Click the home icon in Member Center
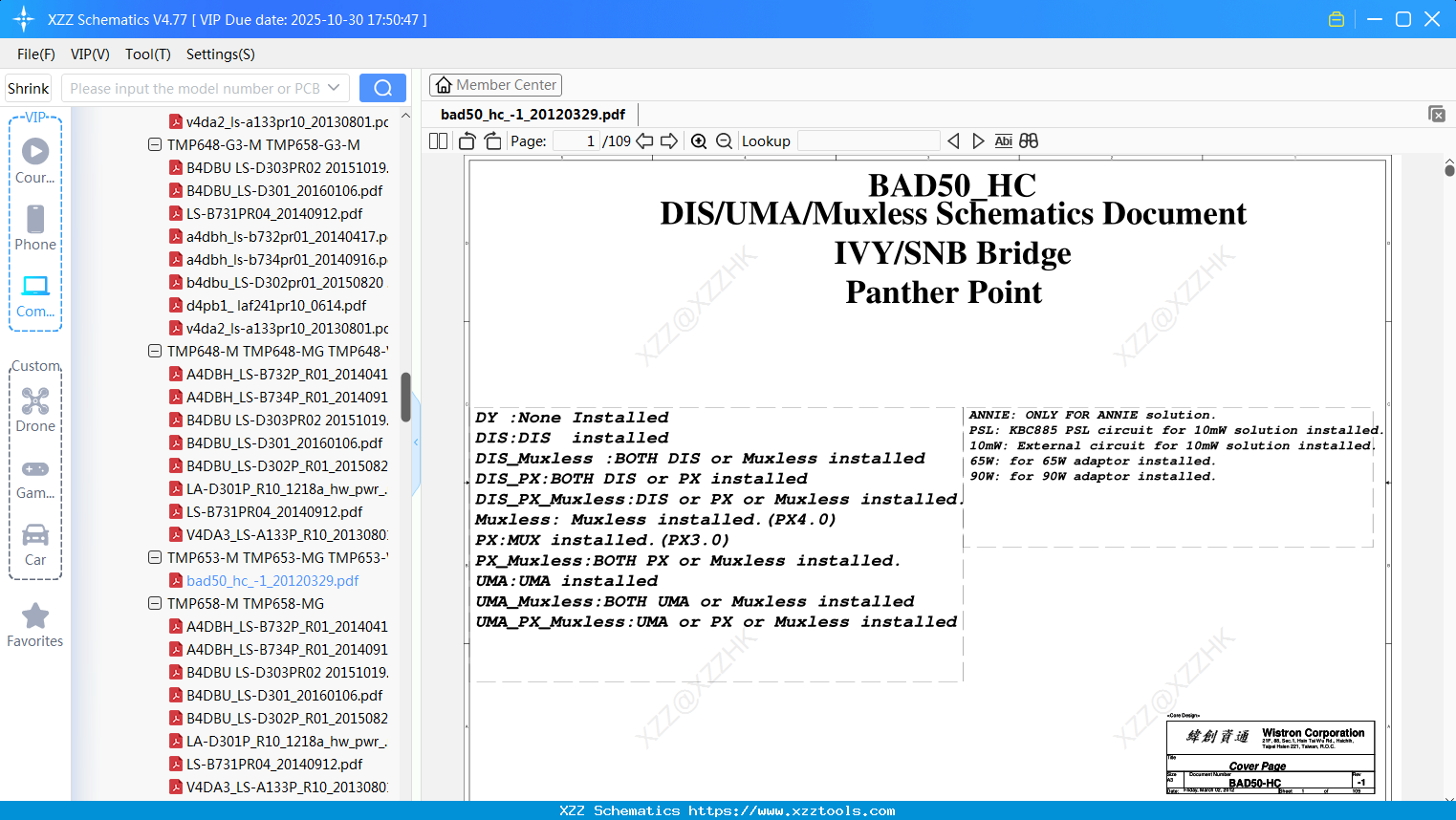The width and height of the screenshot is (1456, 820). coord(444,85)
